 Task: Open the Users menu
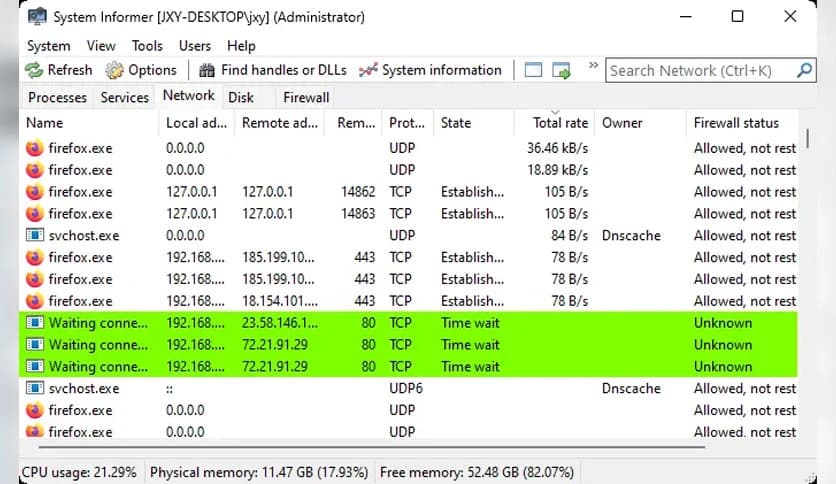click(x=195, y=46)
